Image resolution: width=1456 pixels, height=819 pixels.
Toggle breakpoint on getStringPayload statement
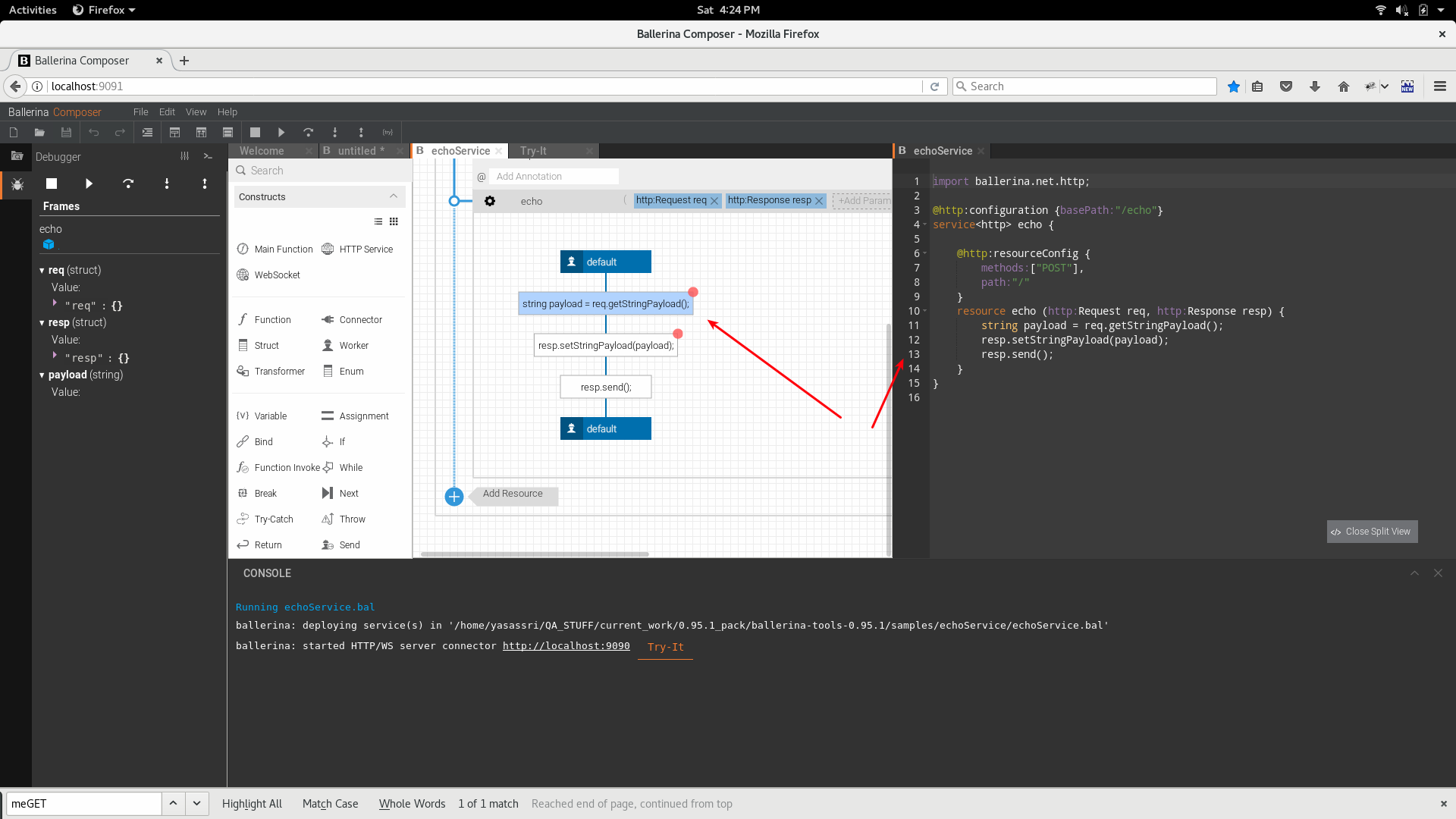pyautogui.click(x=693, y=292)
